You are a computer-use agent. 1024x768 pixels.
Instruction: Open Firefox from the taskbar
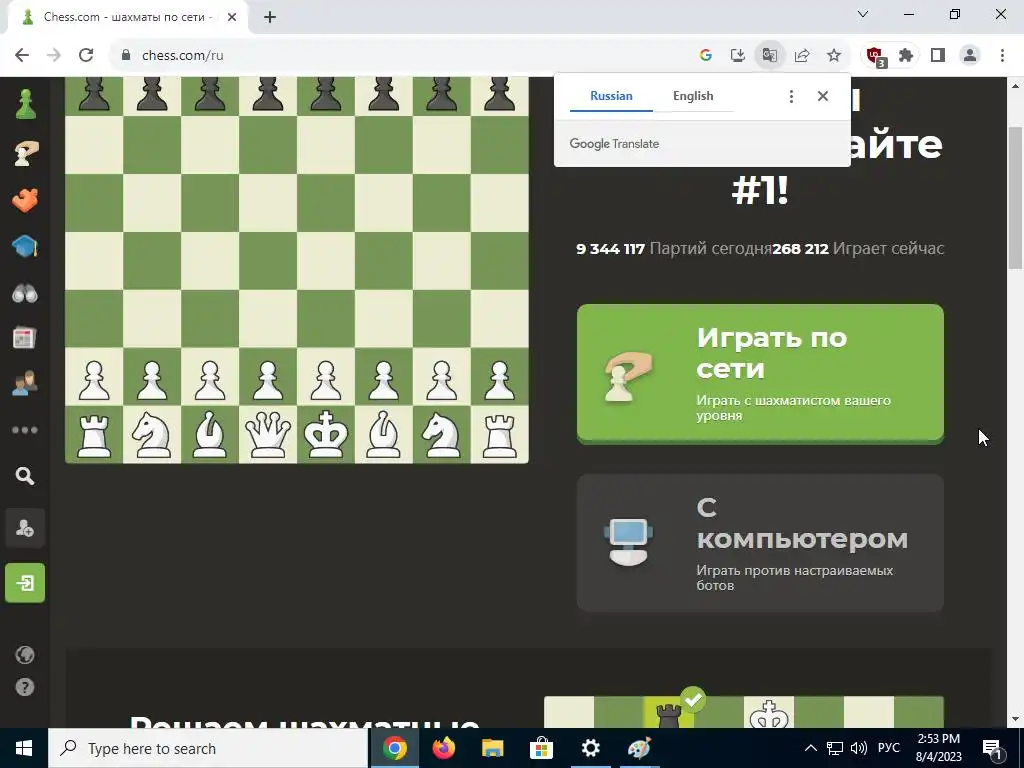(x=443, y=748)
